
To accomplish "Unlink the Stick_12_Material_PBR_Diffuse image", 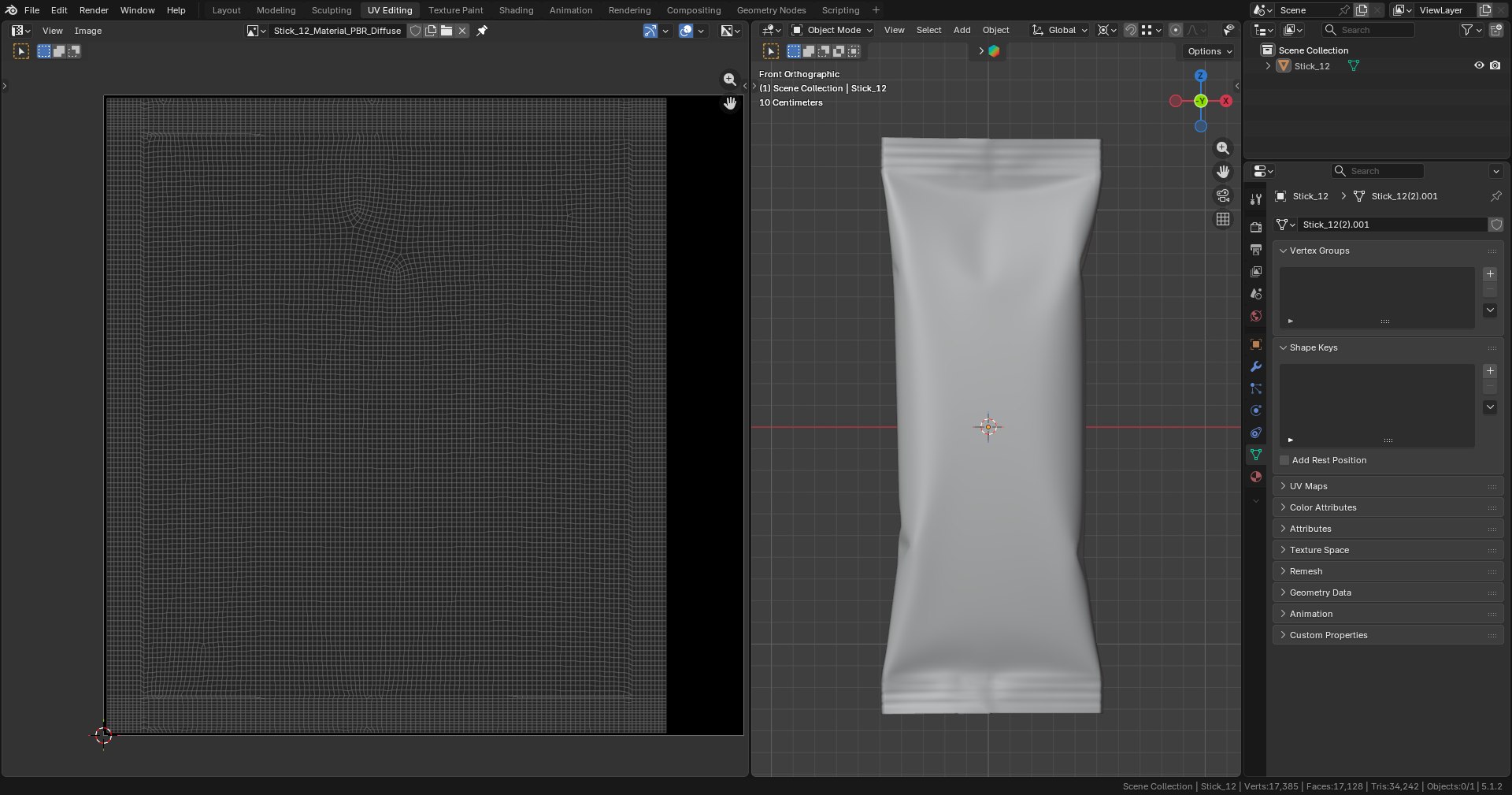I will coord(462,31).
